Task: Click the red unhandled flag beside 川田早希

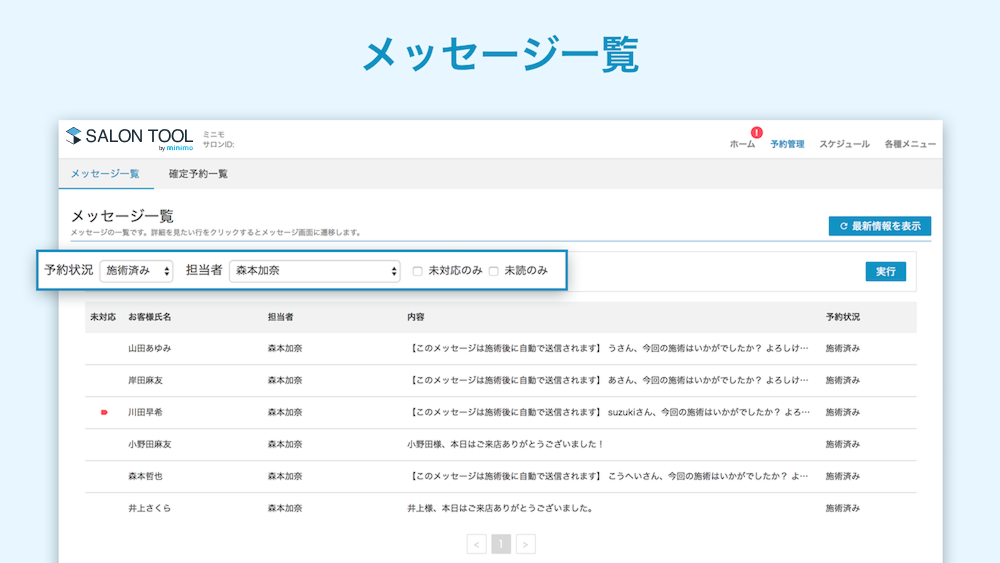Action: tap(104, 413)
